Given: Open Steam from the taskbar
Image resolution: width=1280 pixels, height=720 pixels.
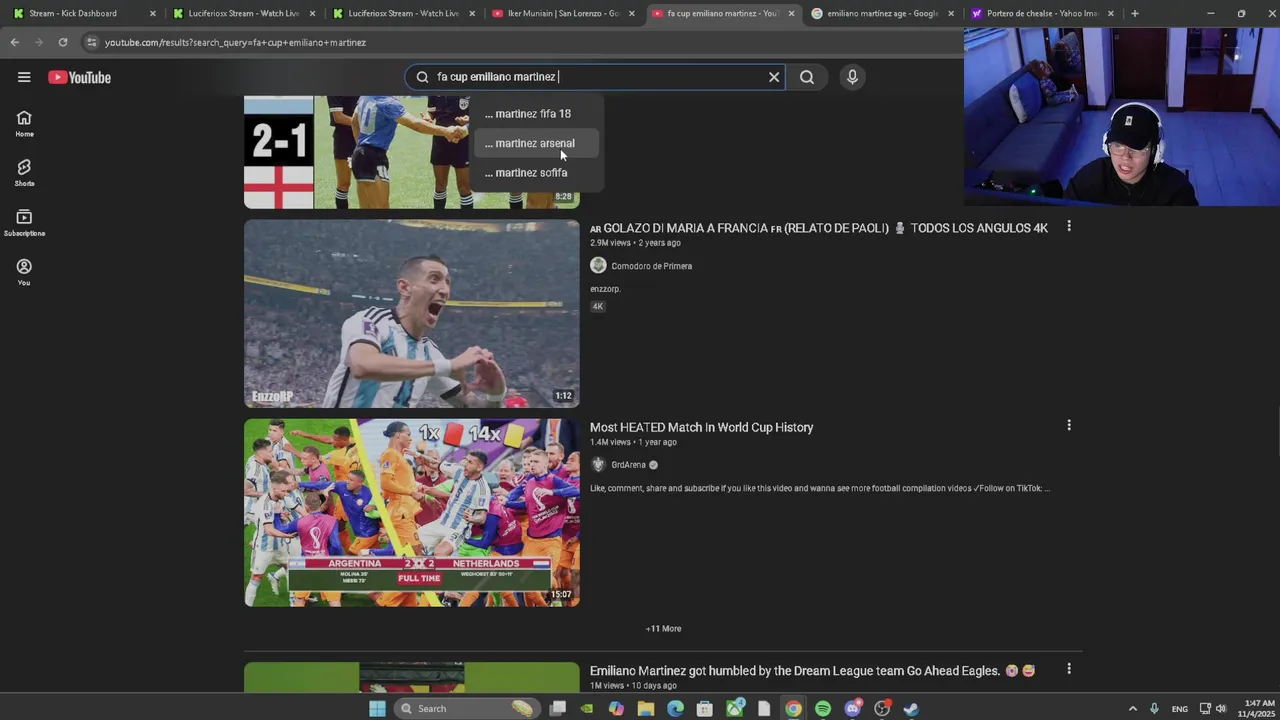Looking at the screenshot, I should pos(911,709).
